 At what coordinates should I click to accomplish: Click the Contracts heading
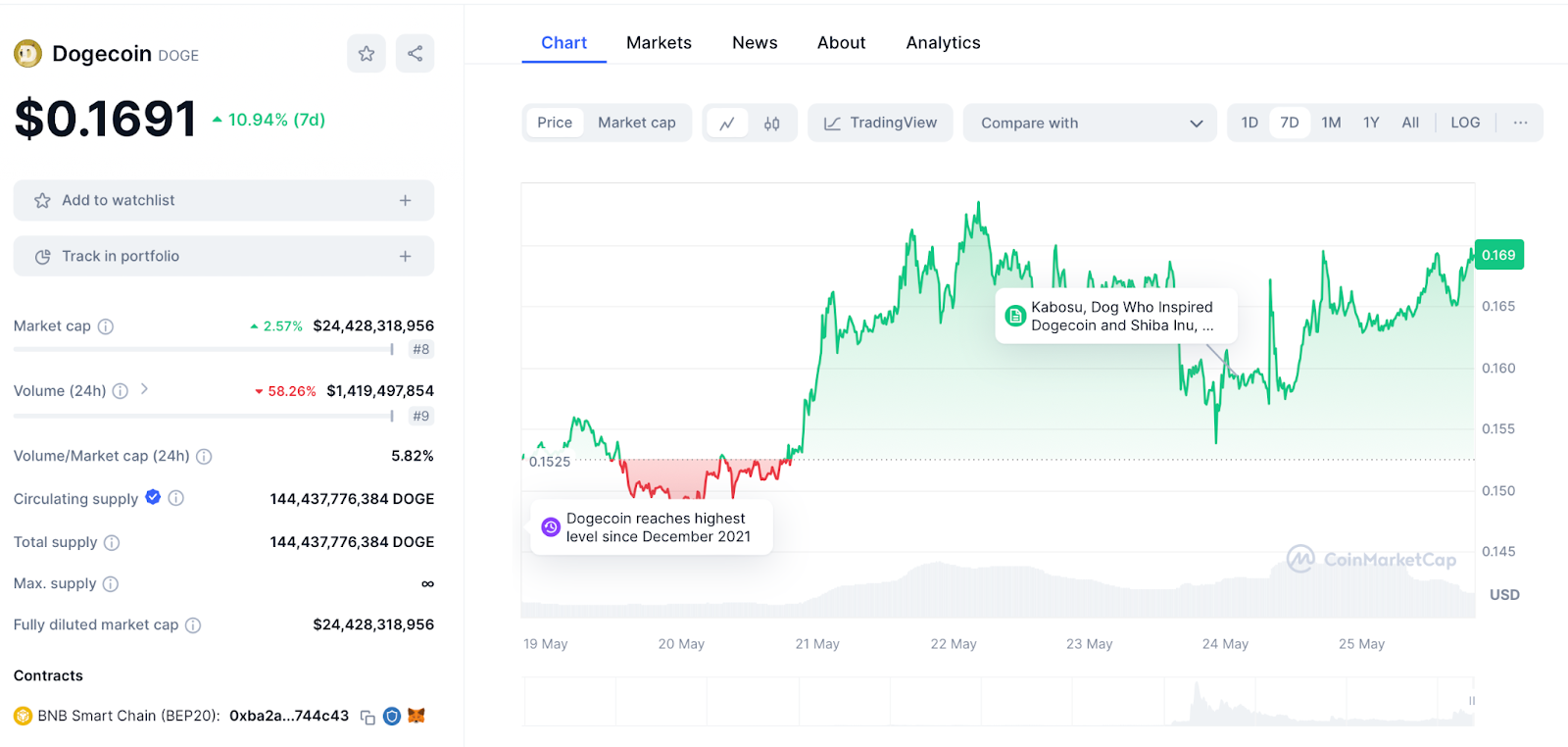48,675
